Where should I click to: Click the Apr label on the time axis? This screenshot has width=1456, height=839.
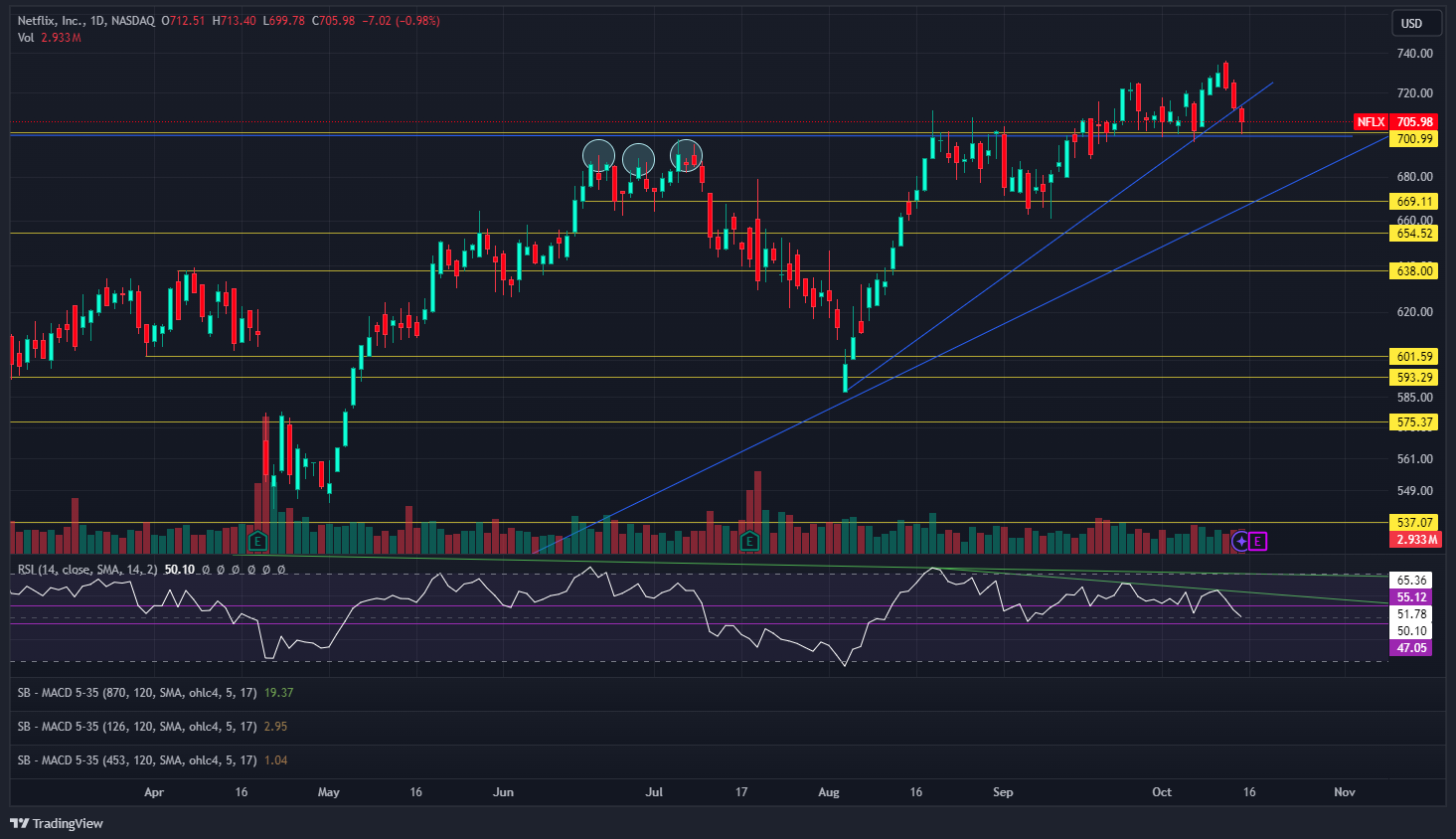pyautogui.click(x=153, y=792)
